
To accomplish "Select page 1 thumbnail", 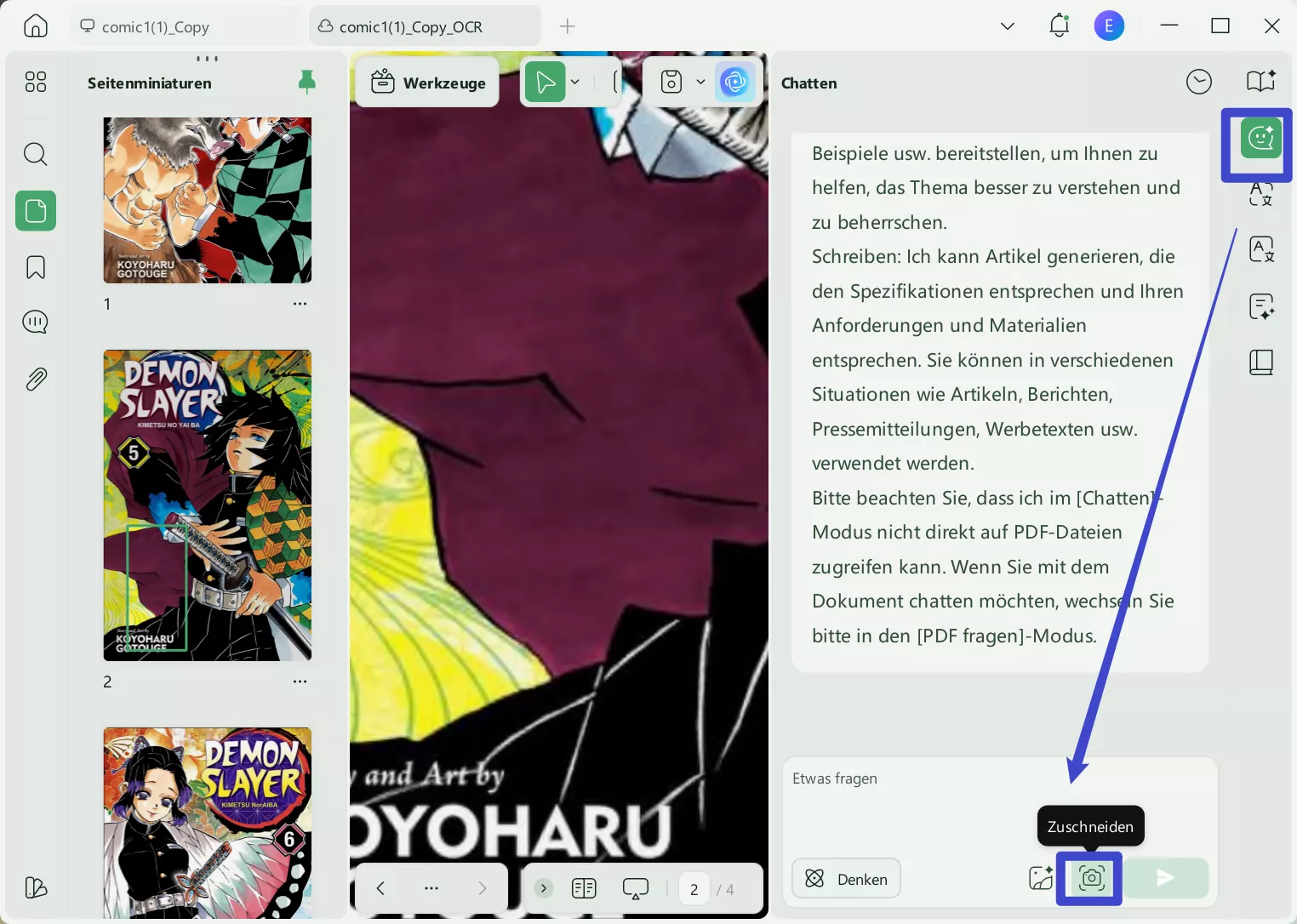I will click(x=208, y=201).
